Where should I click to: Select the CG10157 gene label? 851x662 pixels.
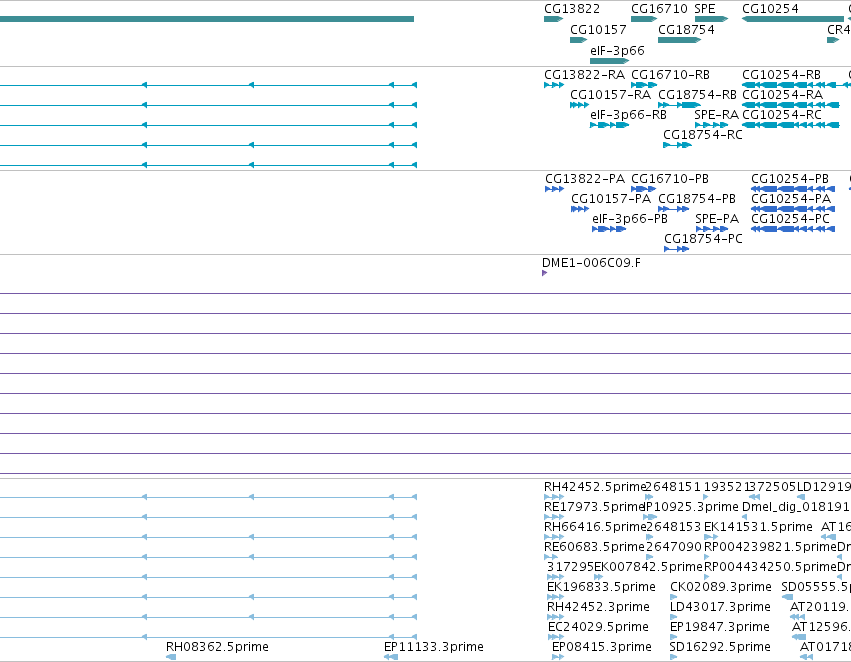(x=598, y=29)
